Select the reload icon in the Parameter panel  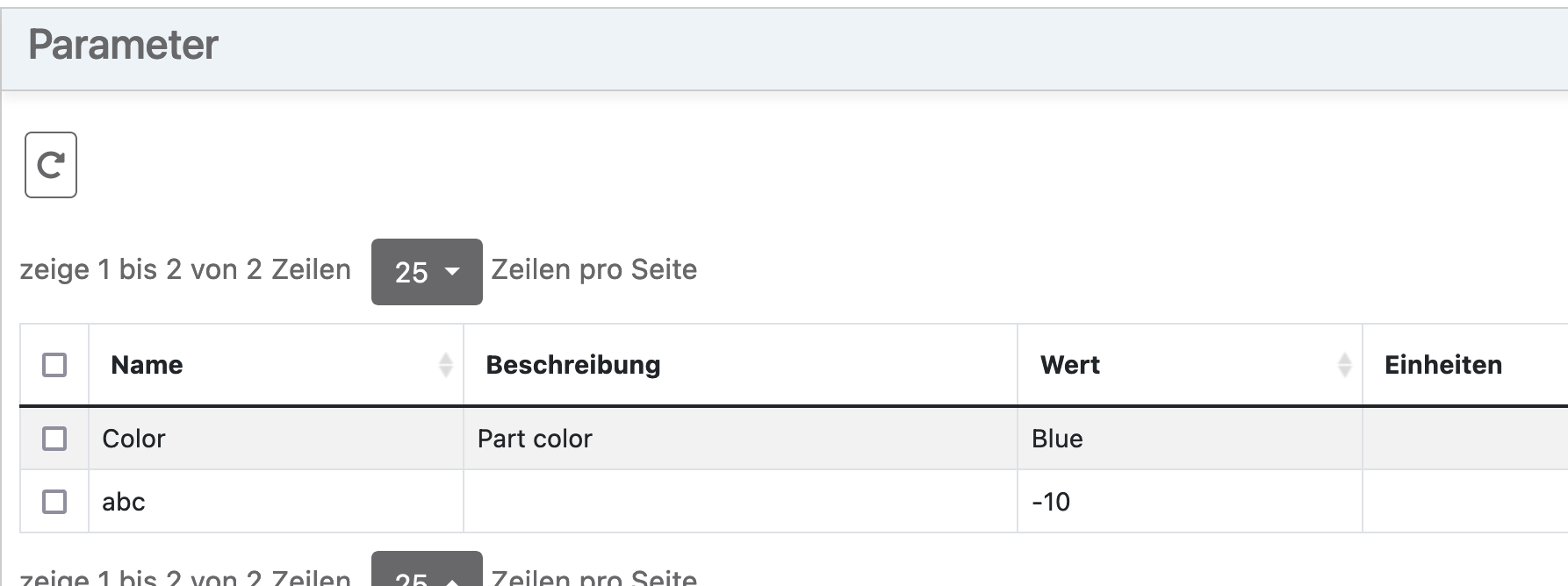click(x=51, y=165)
